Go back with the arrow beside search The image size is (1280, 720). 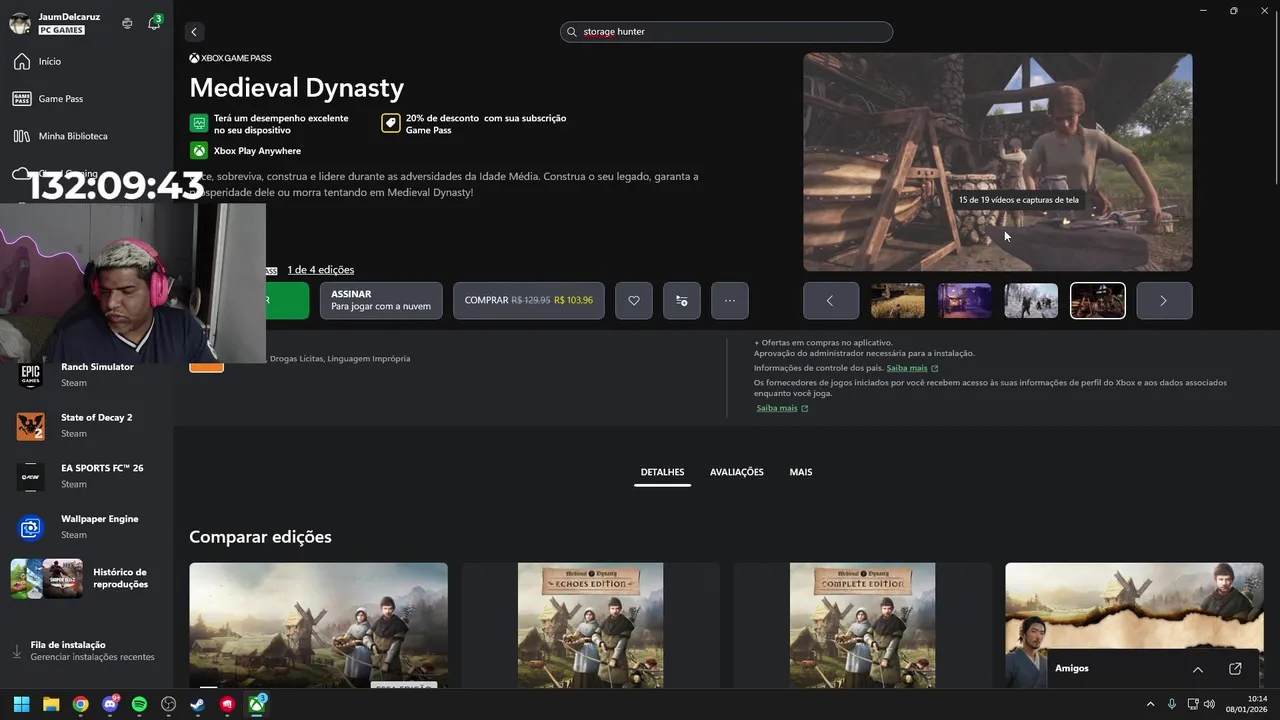(x=194, y=32)
